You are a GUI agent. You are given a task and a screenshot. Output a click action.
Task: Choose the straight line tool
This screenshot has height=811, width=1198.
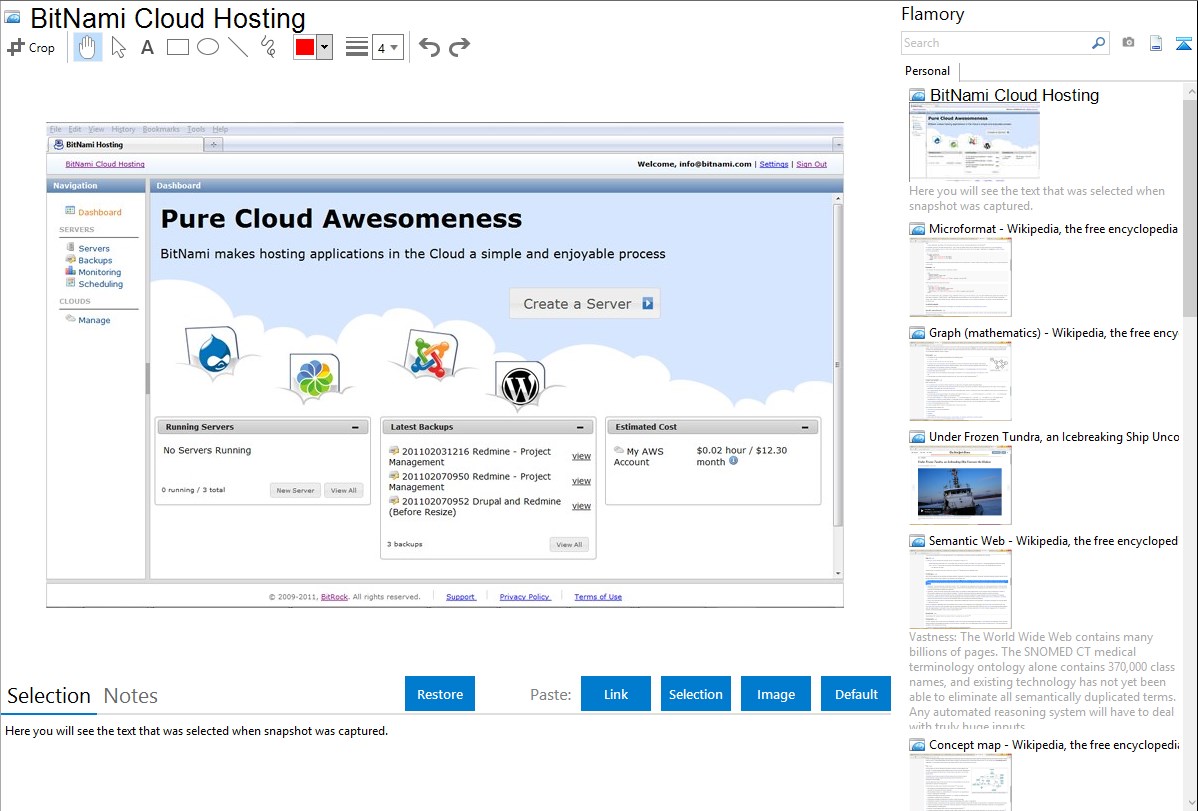pos(238,47)
